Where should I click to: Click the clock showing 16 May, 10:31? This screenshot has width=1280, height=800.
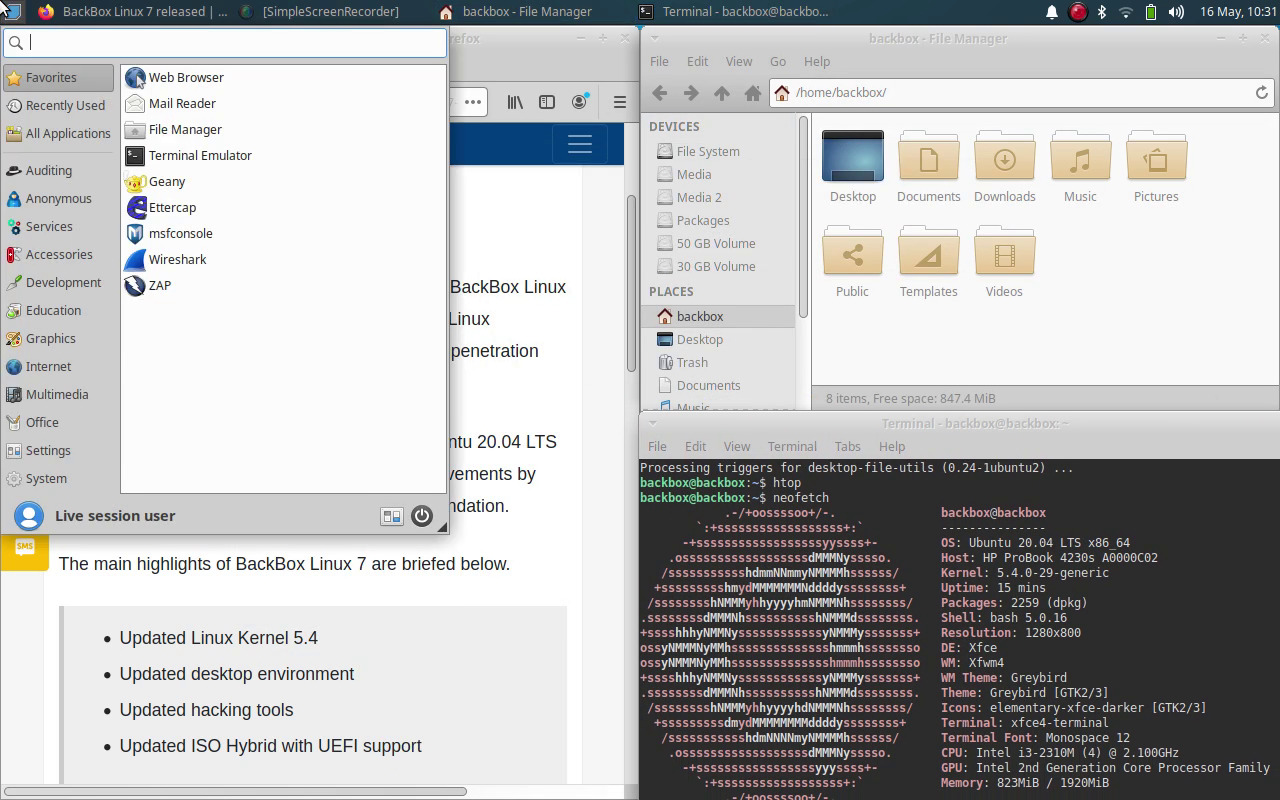[1238, 12]
